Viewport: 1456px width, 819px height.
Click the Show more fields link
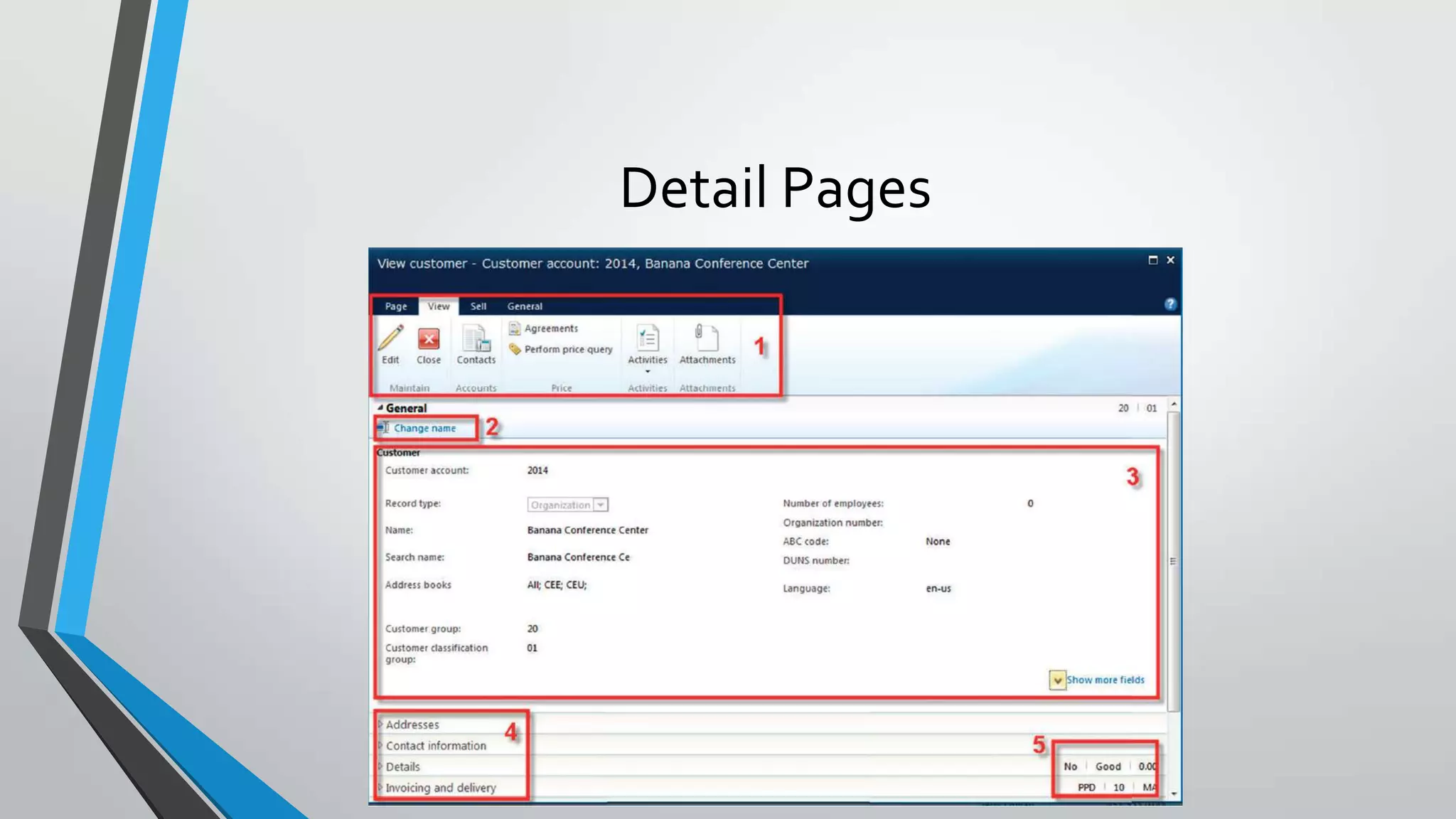coord(1106,680)
